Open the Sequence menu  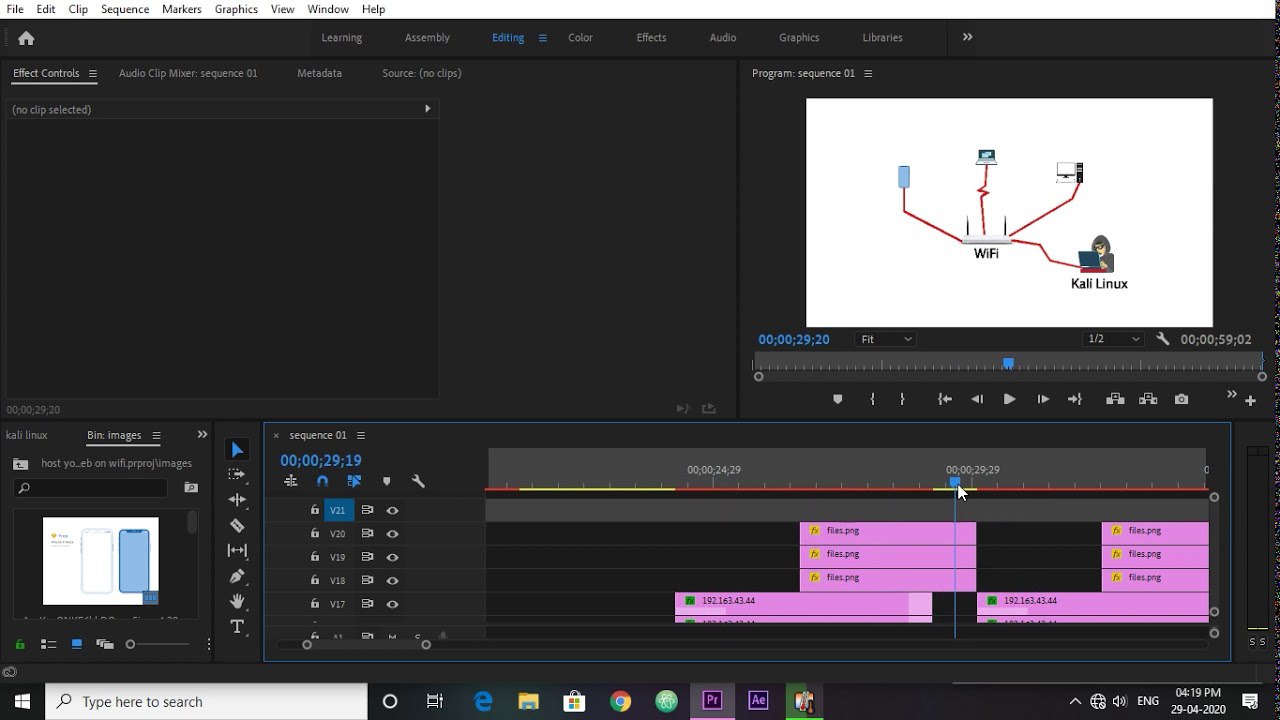point(125,9)
